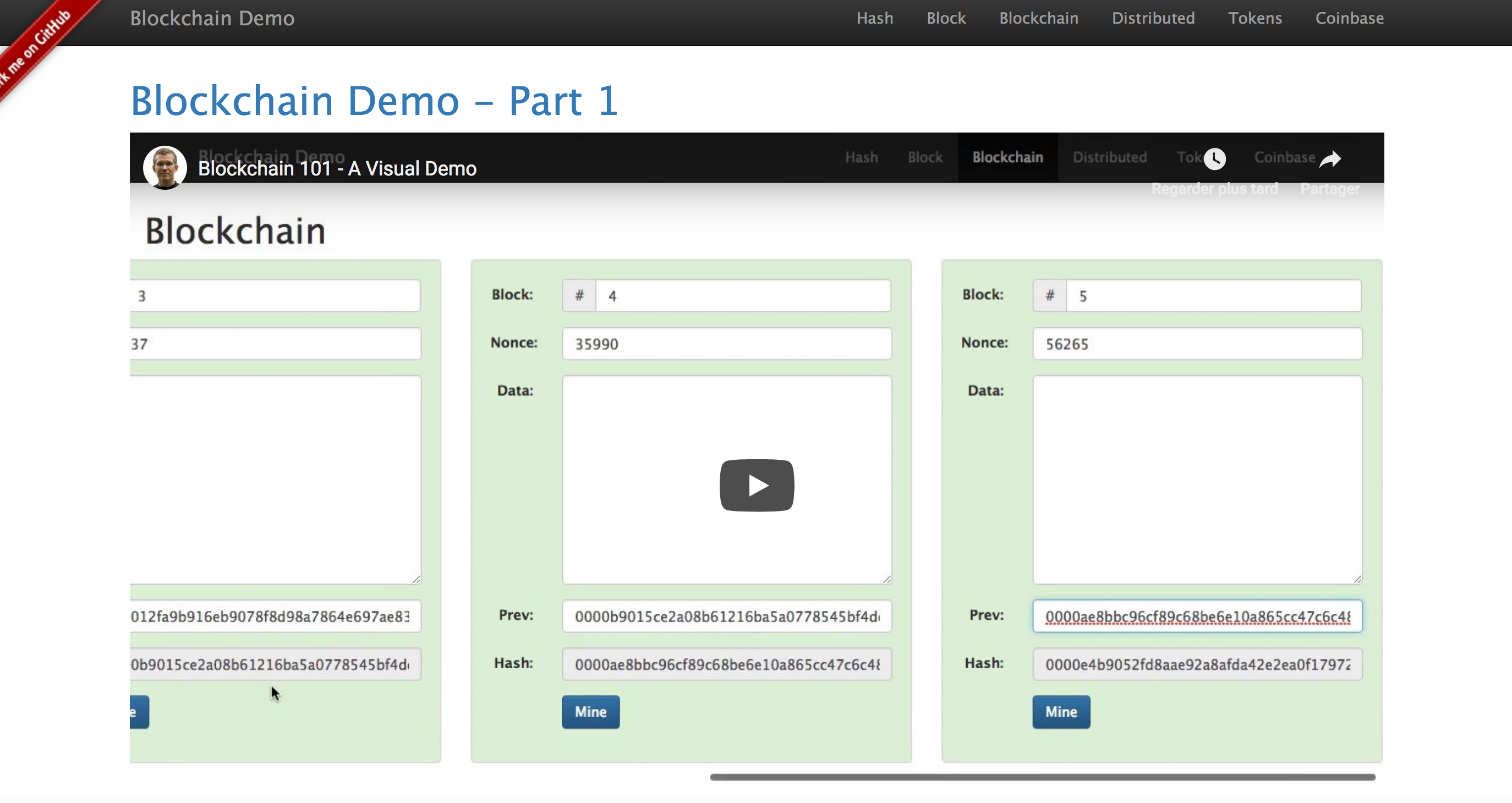Click the horizontal scrollbar below blocks

pyautogui.click(x=1042, y=777)
